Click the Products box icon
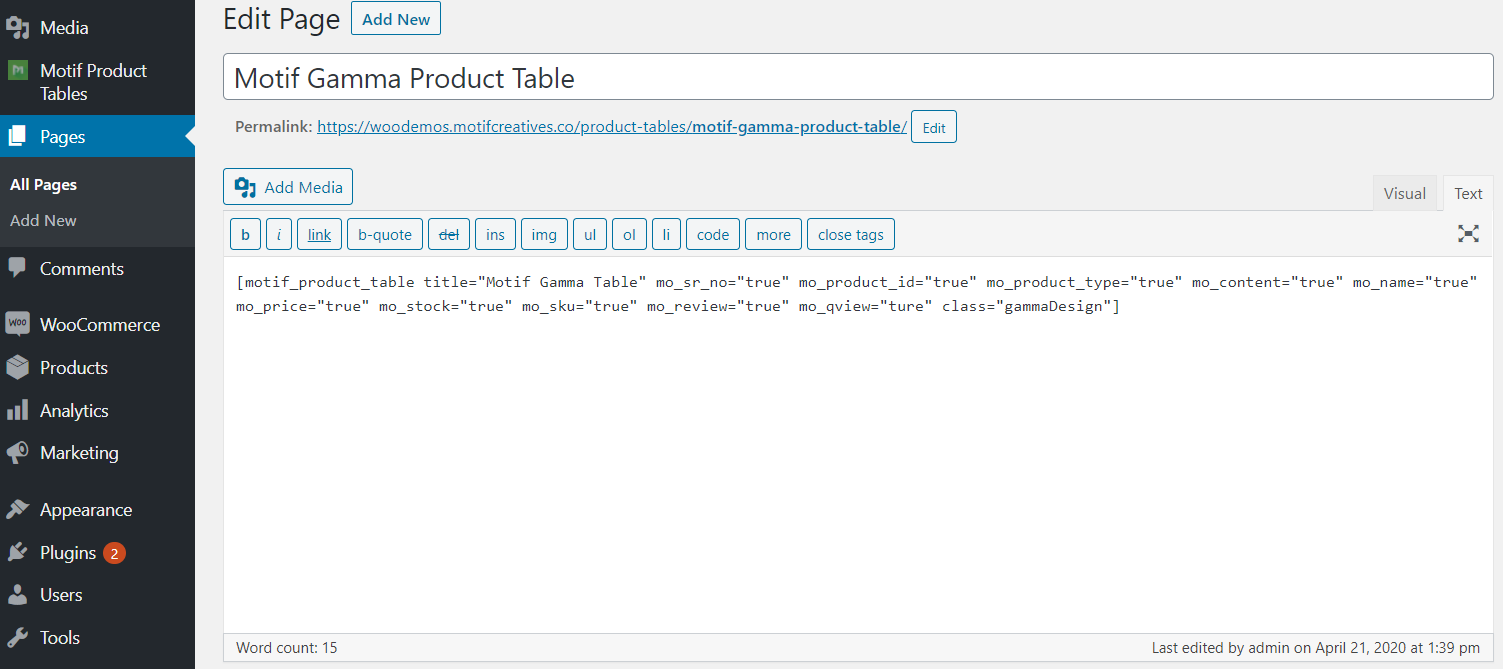The width and height of the screenshot is (1503, 669). click(18, 367)
